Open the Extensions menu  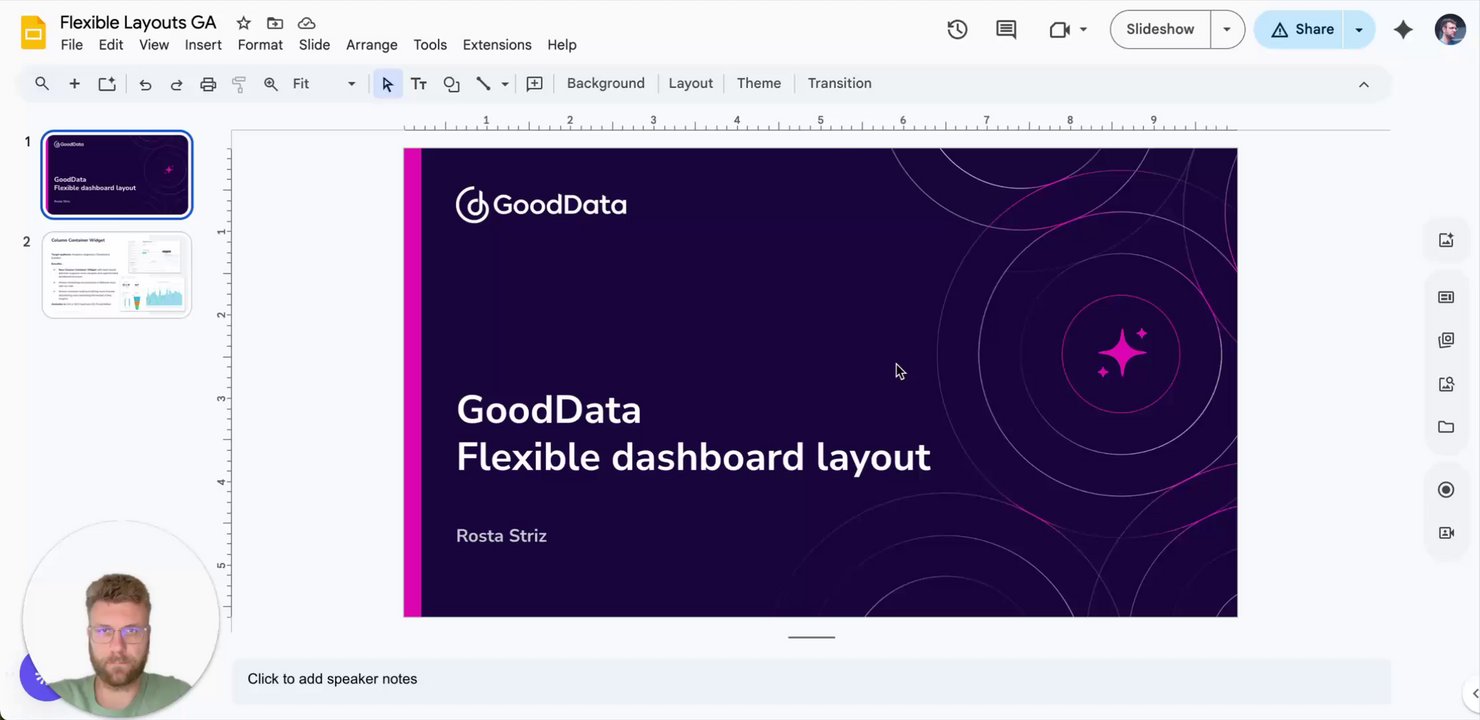pyautogui.click(x=497, y=45)
